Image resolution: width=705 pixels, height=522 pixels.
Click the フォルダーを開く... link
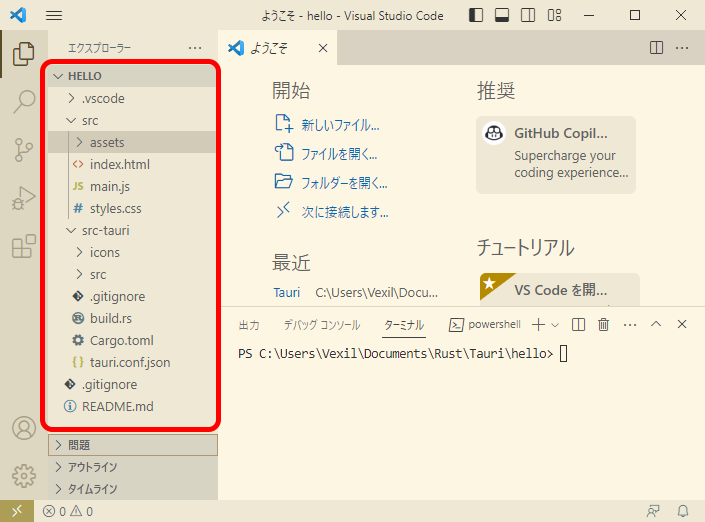[344, 183]
